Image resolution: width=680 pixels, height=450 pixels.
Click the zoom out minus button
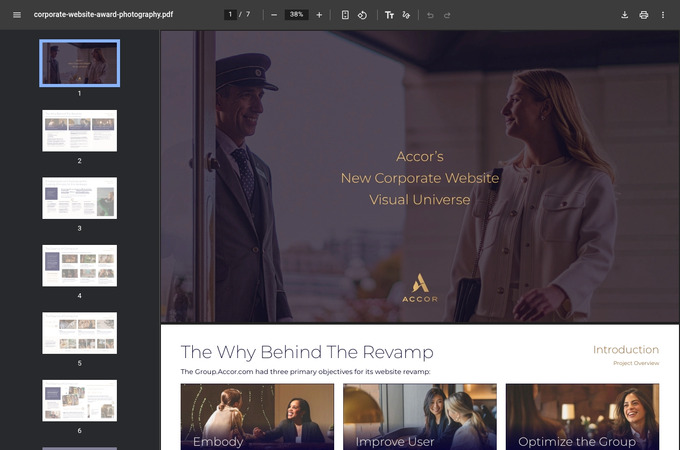click(274, 15)
